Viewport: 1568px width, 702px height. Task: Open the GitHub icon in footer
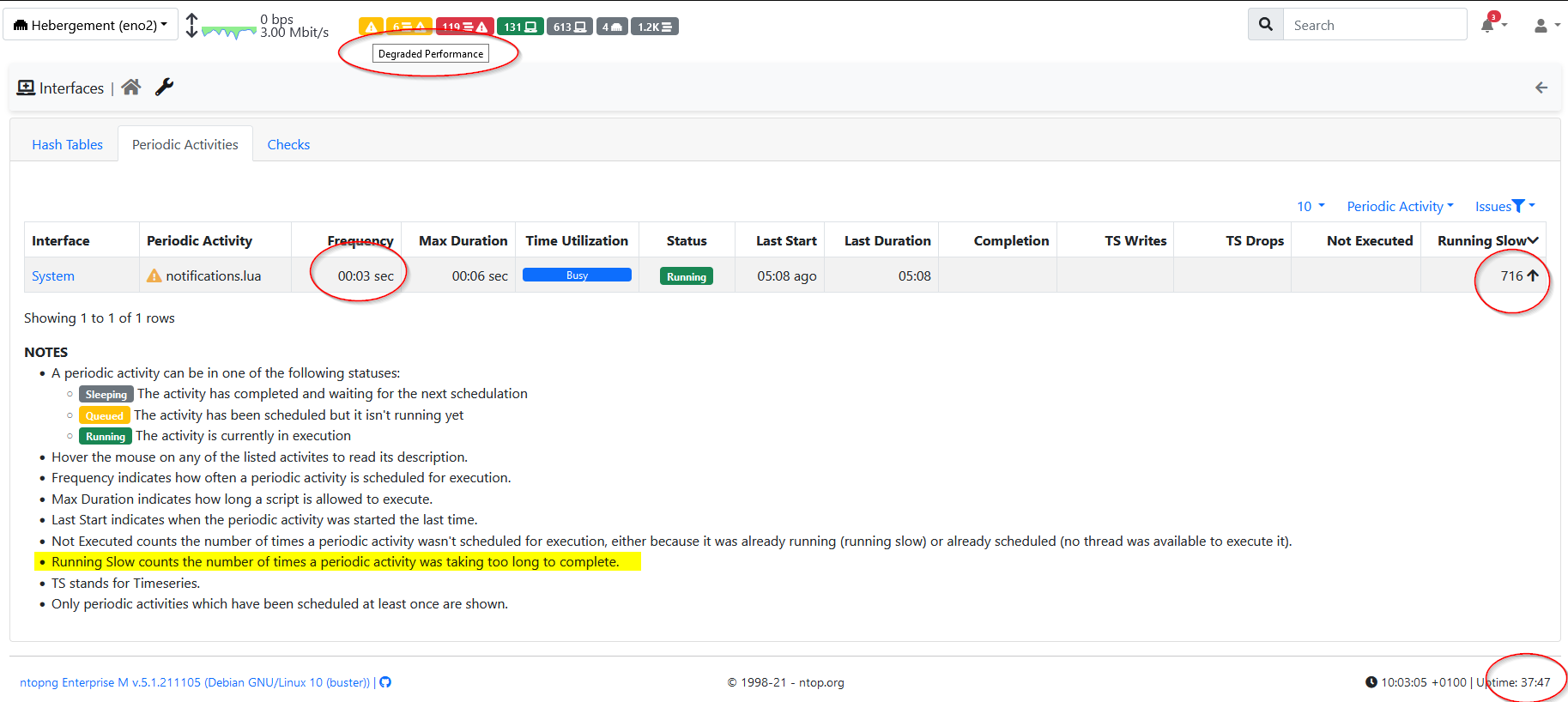(385, 682)
